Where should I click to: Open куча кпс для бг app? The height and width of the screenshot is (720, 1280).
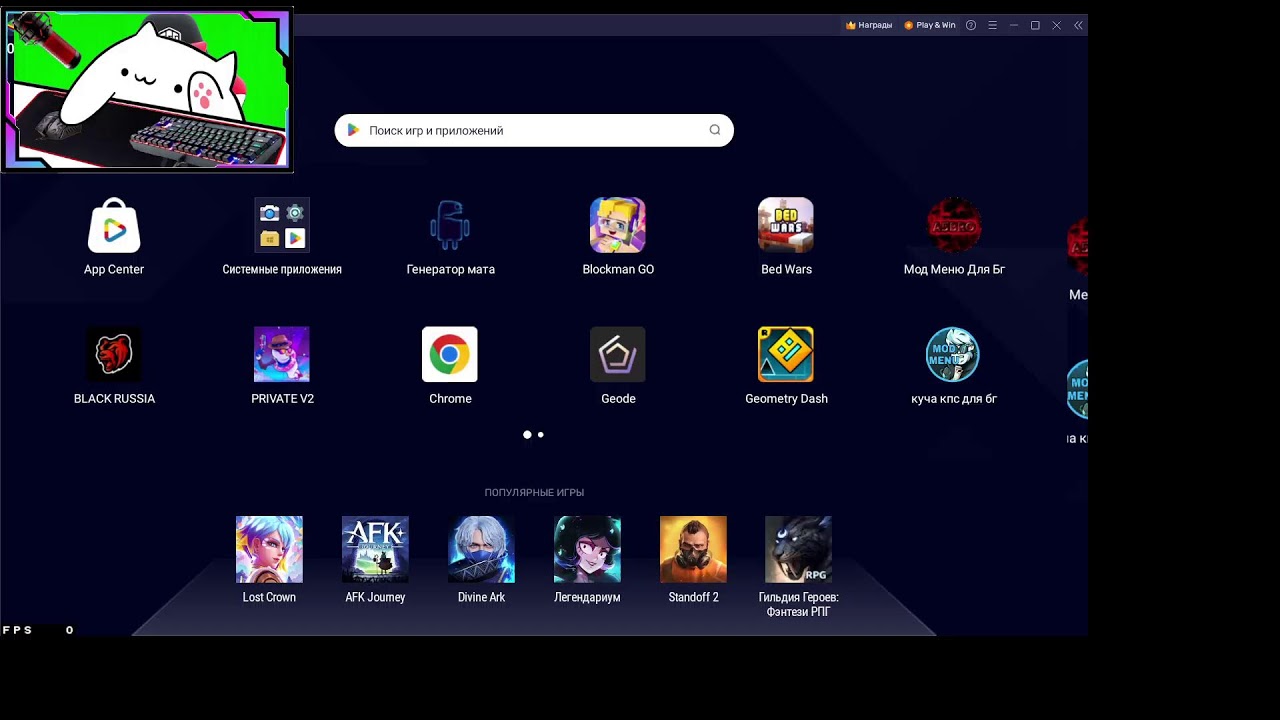(x=954, y=354)
